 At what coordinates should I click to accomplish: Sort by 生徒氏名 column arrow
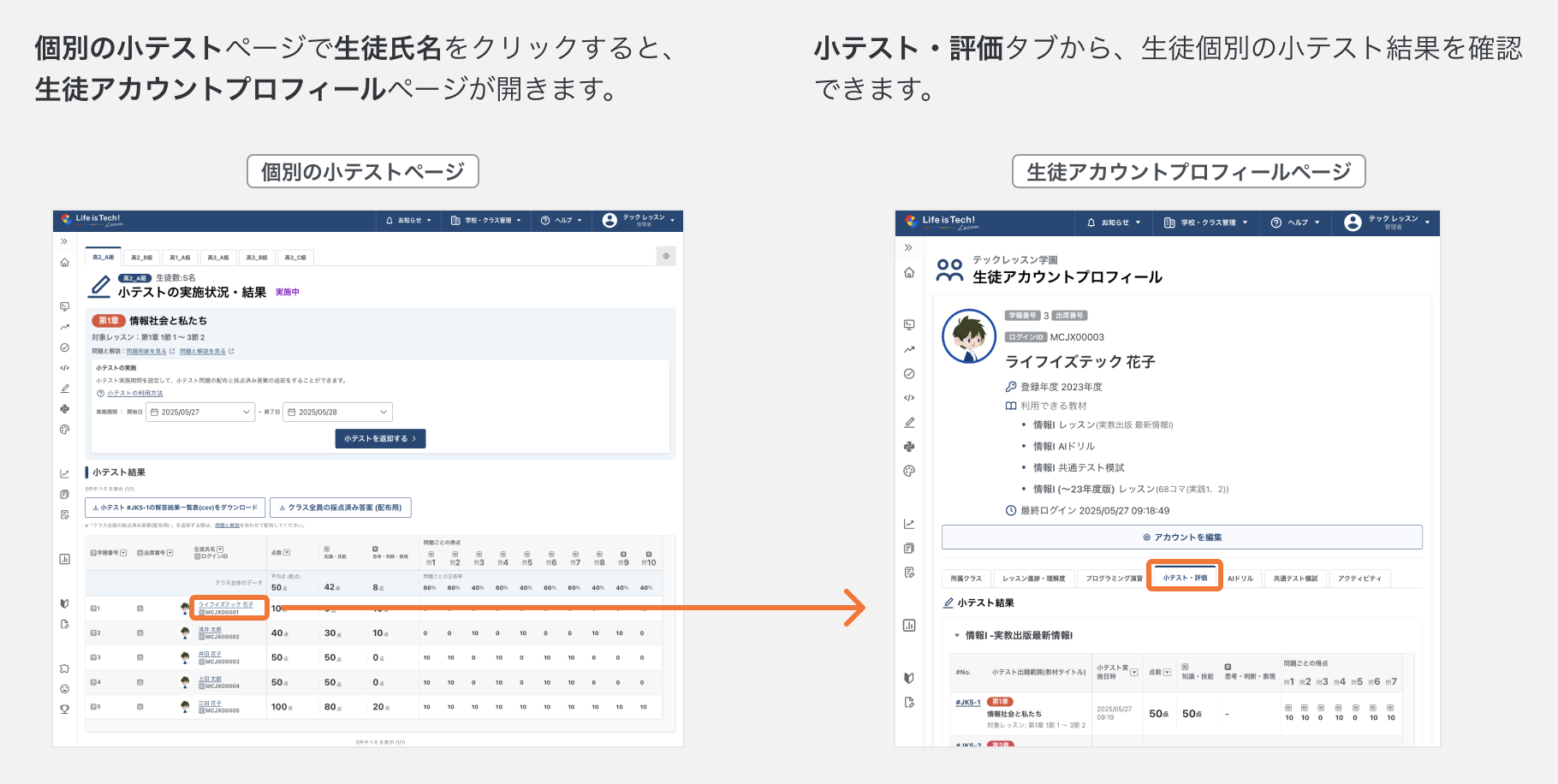(x=220, y=549)
